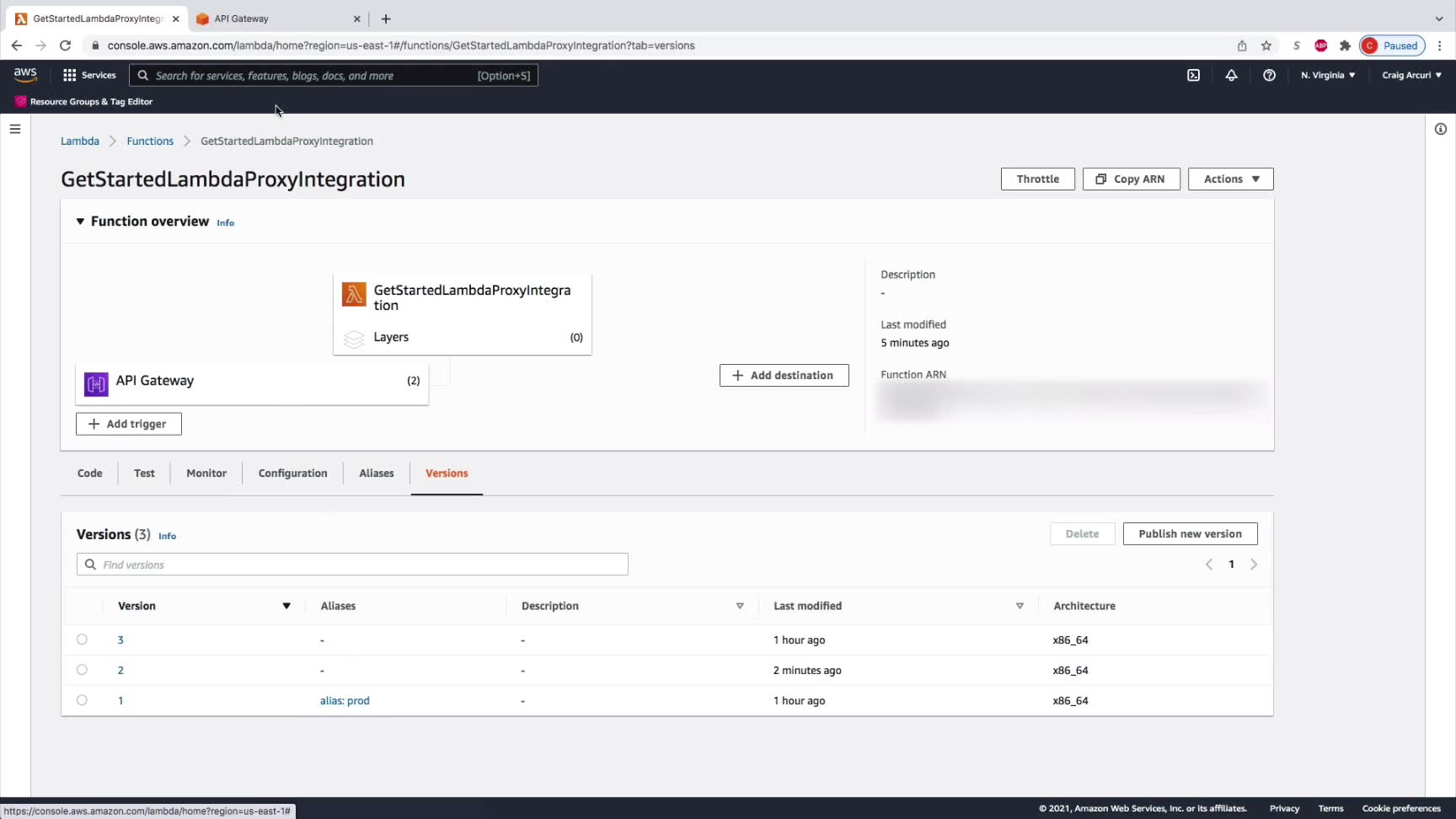Click the Lambda function icon in overview
Image resolution: width=1456 pixels, height=819 pixels.
coord(354,295)
